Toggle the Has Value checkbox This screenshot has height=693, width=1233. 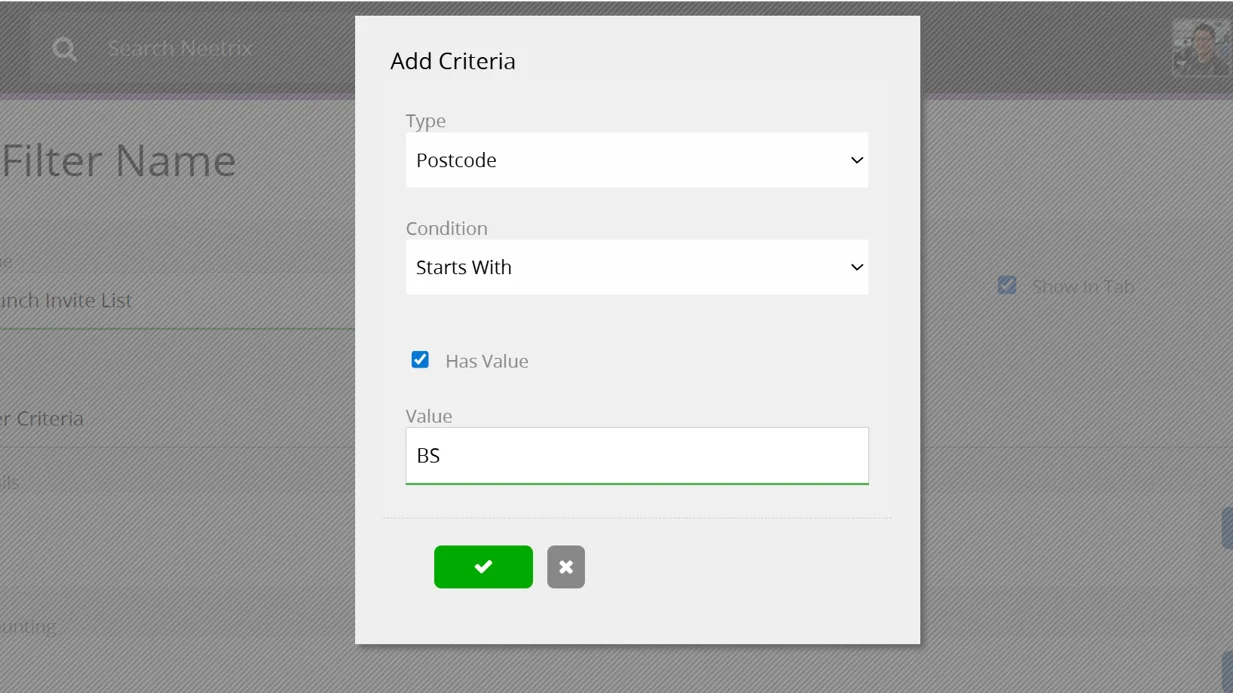[420, 360]
